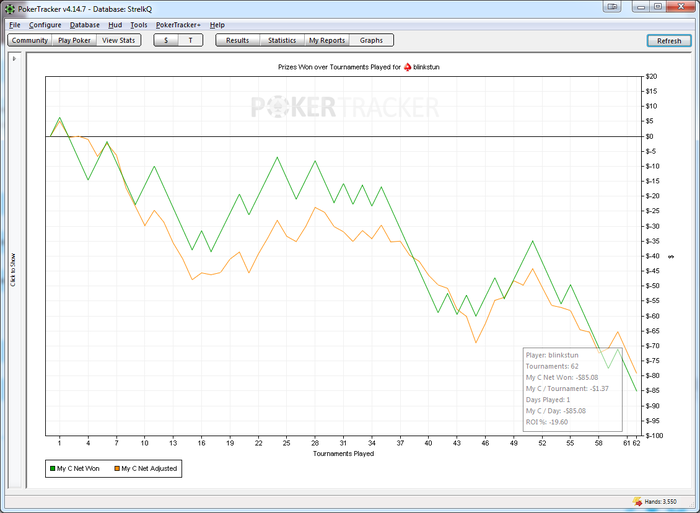Open the Configure menu
The image size is (700, 513).
pyautogui.click(x=45, y=25)
